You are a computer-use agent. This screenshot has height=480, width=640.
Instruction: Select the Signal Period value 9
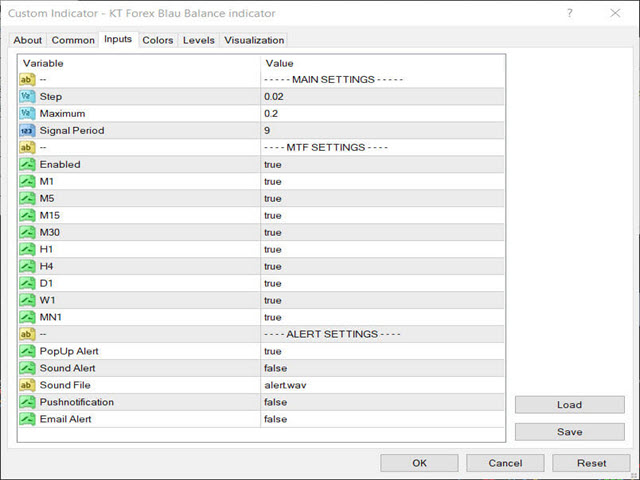pyautogui.click(x=267, y=131)
